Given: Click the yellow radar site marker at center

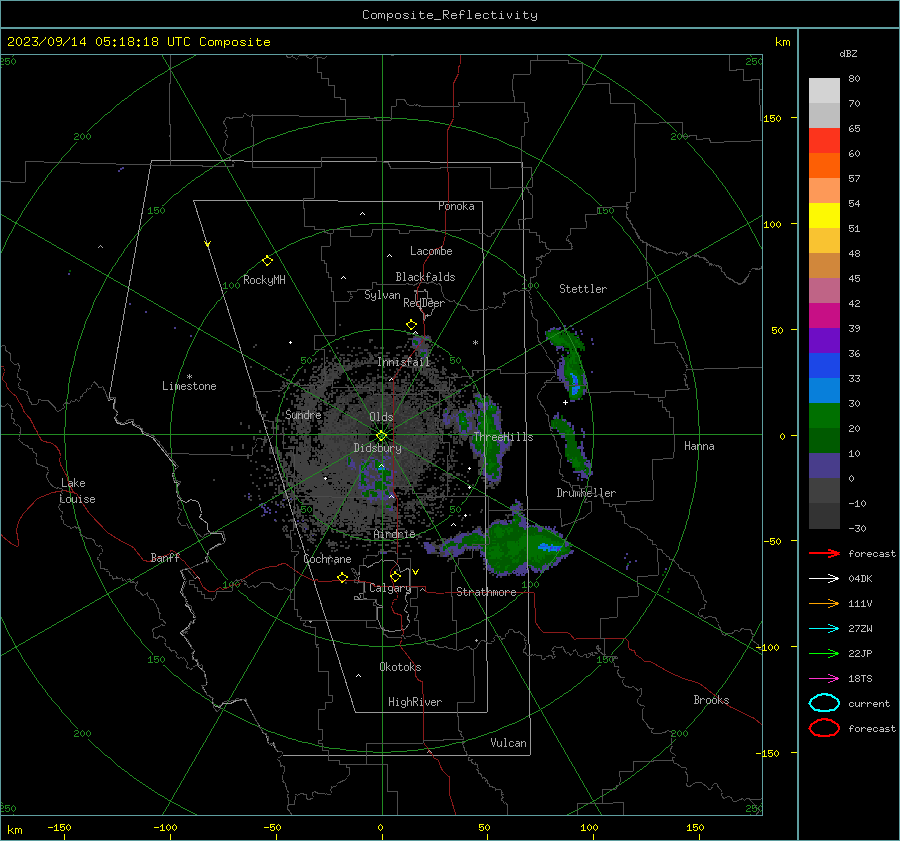Looking at the screenshot, I should pos(381,436).
